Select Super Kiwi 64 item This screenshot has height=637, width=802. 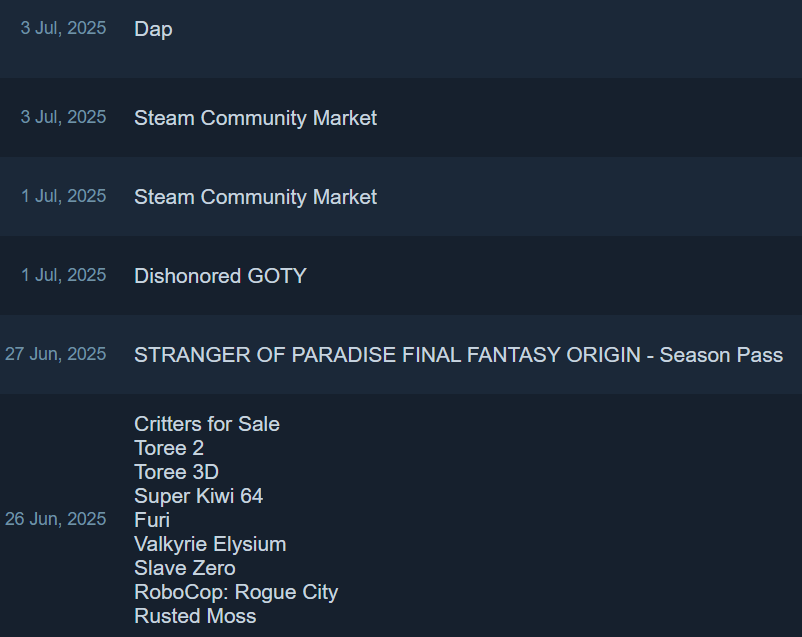pos(198,496)
